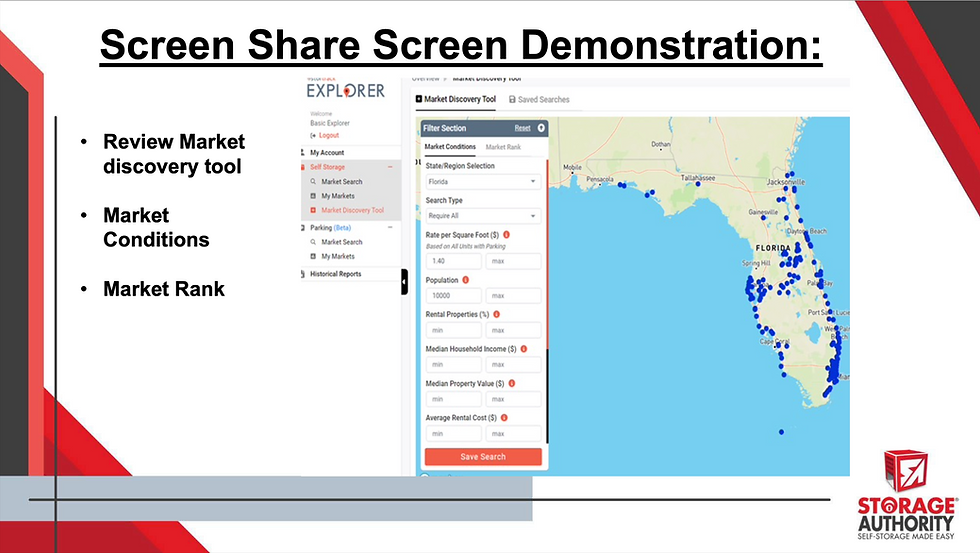Switch to Market Discovery Tool tab
This screenshot has width=980, height=553.
pos(456,99)
